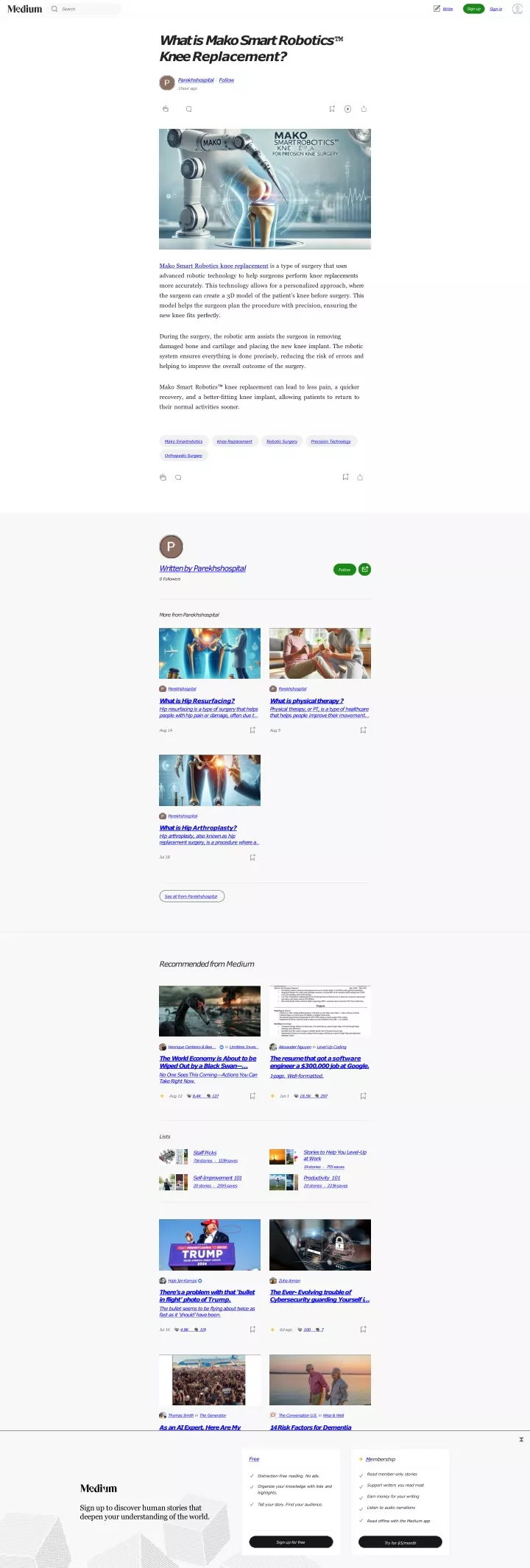Bookmark the Cybersecurity guarding story
This screenshot has width=530, height=1568.
tap(363, 1329)
